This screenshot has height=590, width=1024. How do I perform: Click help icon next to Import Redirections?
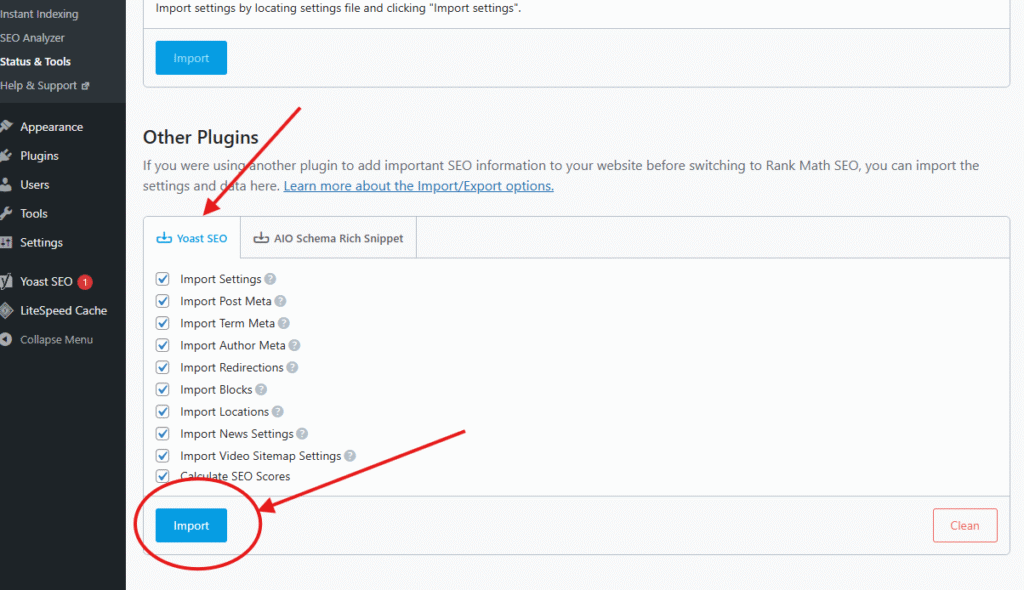pos(293,368)
